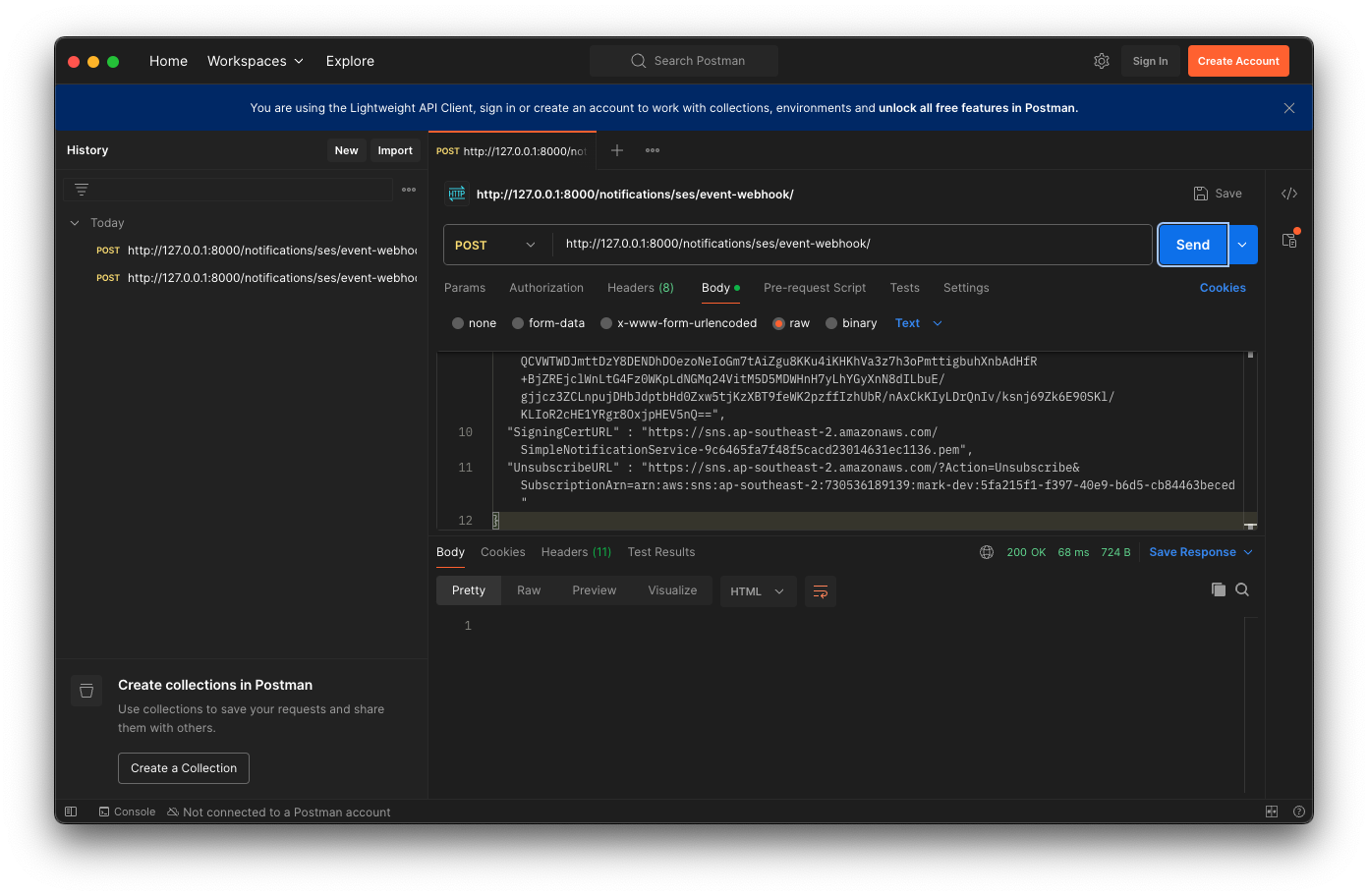Viewport: 1368px width, 896px height.
Task: Open the Test Results tab
Action: (661, 552)
